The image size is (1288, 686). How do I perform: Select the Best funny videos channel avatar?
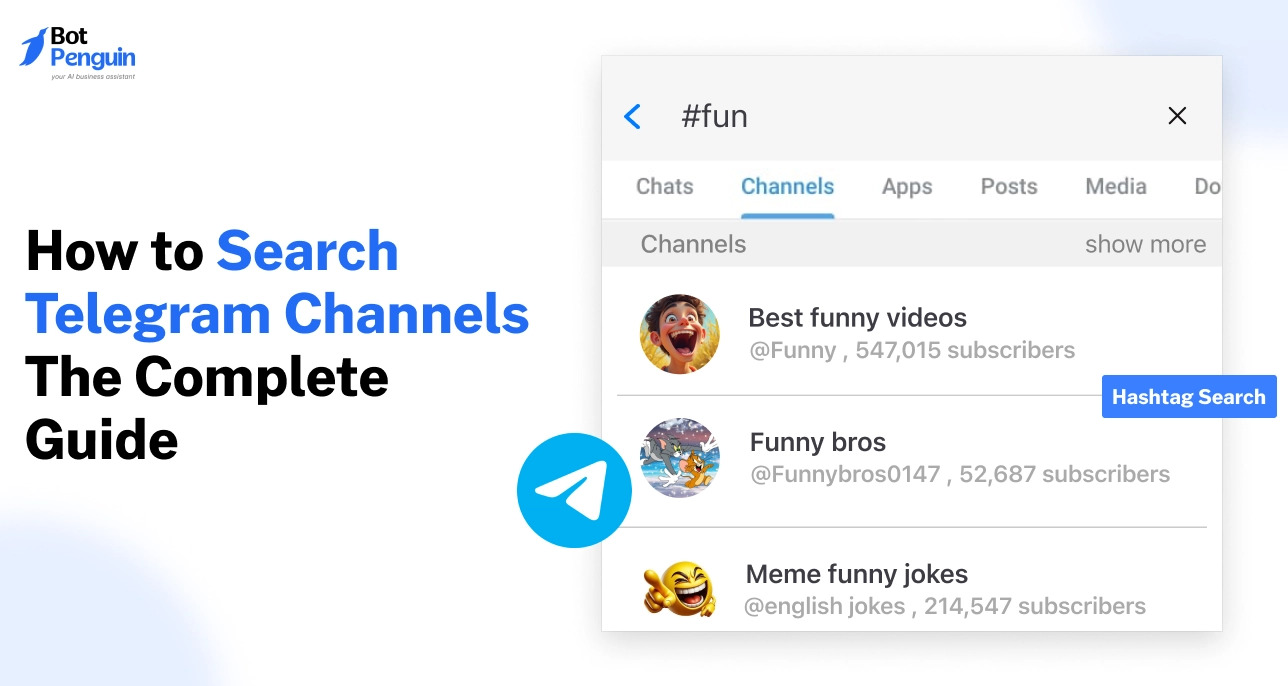(x=680, y=333)
